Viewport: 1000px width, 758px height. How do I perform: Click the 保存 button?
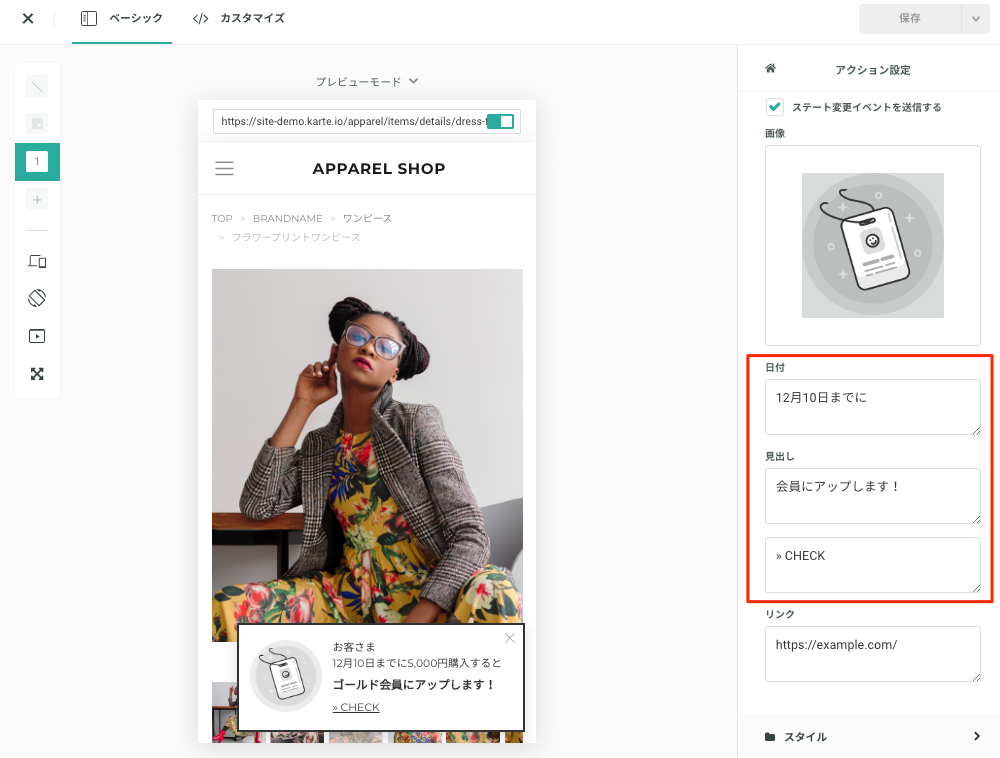[x=910, y=18]
